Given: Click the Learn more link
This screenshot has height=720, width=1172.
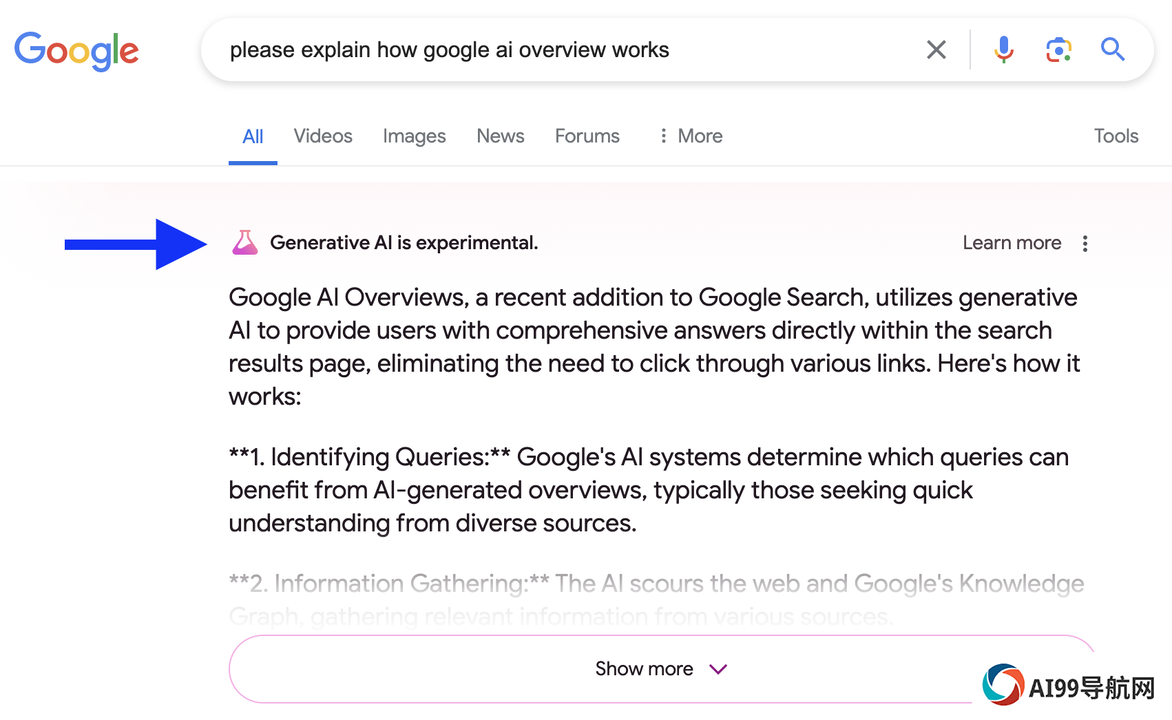Looking at the screenshot, I should 1011,243.
